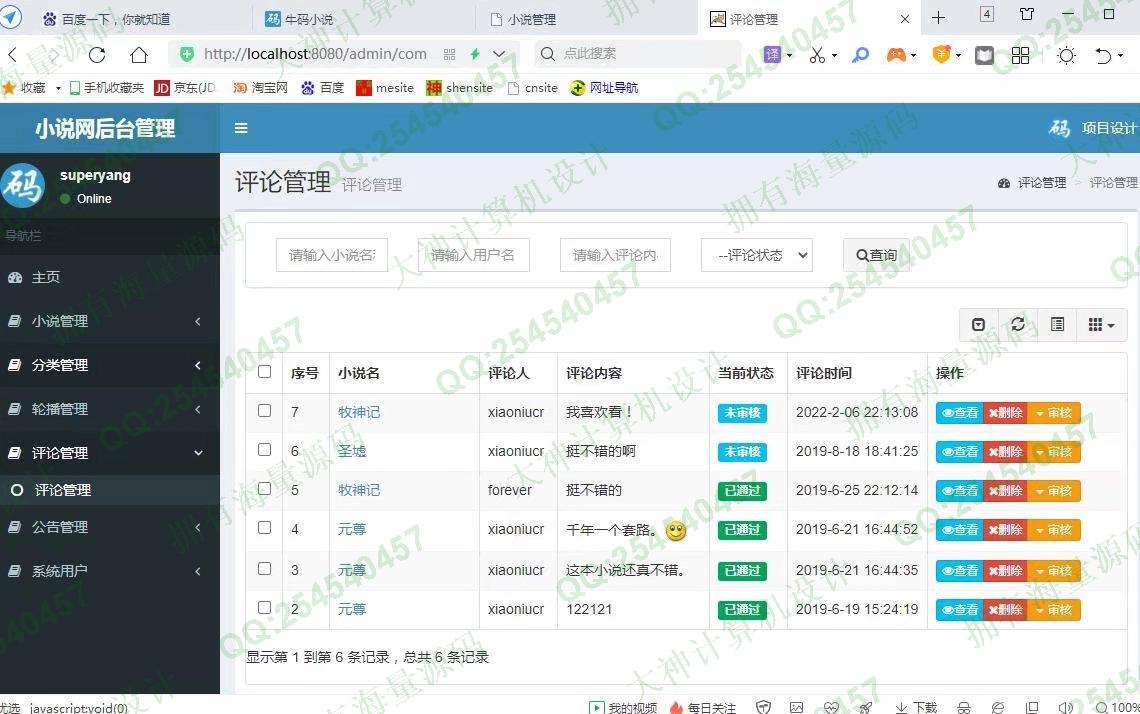Open 审核 dropdown for row 3
Screen dimensions: 1140x714
click(1053, 571)
